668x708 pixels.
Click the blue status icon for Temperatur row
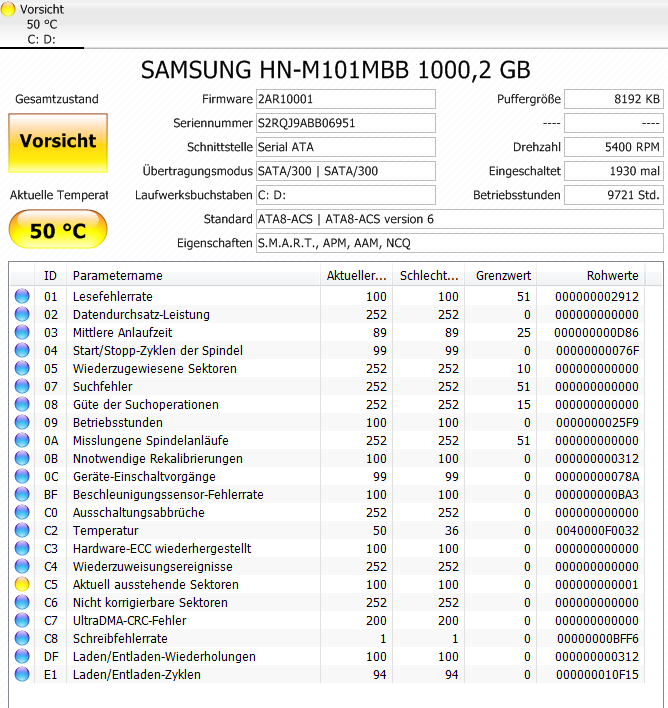[x=22, y=530]
